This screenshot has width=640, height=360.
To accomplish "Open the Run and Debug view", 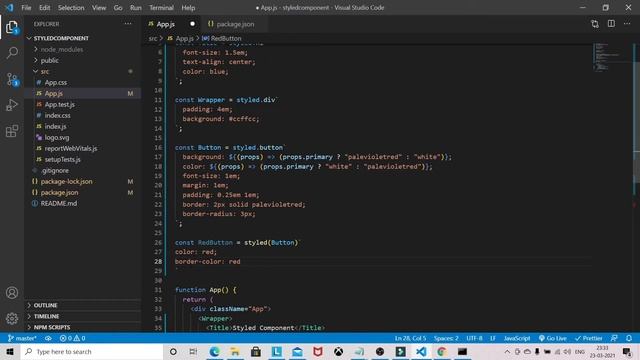I will tap(12, 105).
